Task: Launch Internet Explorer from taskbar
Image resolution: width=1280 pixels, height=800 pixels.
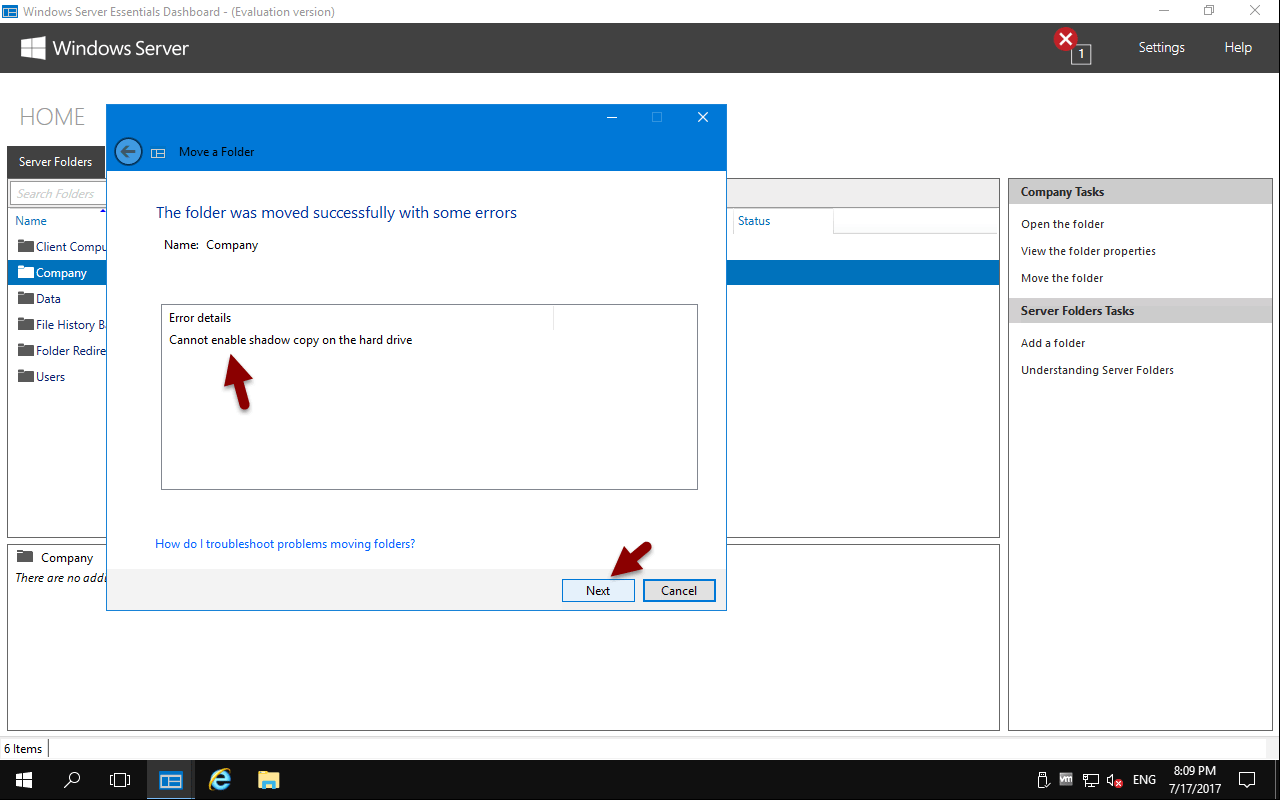Action: [x=220, y=780]
